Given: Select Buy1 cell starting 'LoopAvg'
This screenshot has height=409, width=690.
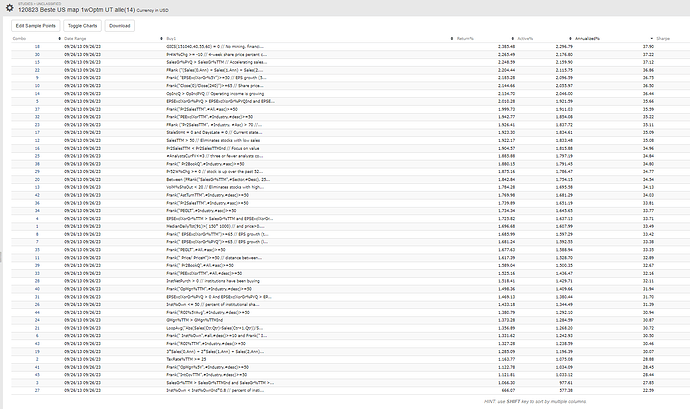Looking at the screenshot, I should (215, 328).
